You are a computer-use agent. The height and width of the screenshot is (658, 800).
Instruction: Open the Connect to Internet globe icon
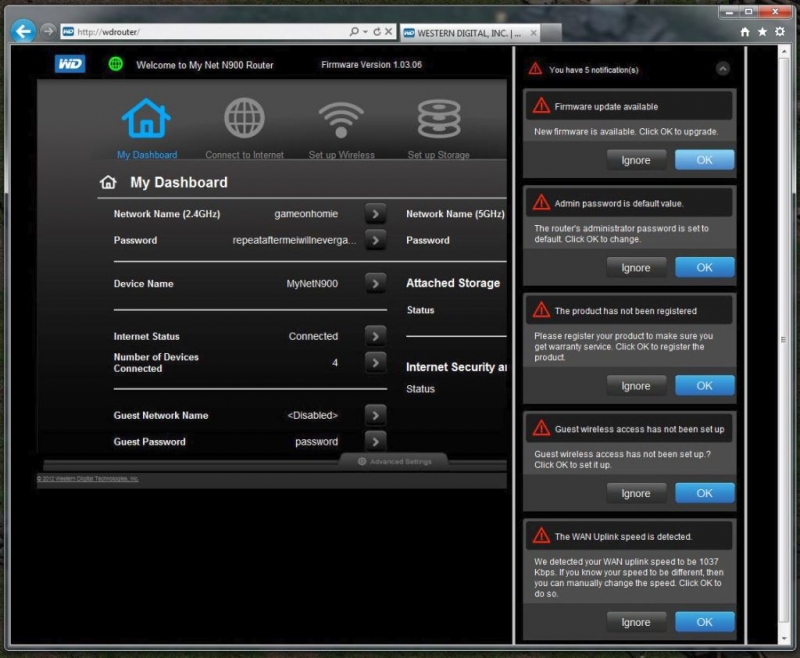[244, 118]
